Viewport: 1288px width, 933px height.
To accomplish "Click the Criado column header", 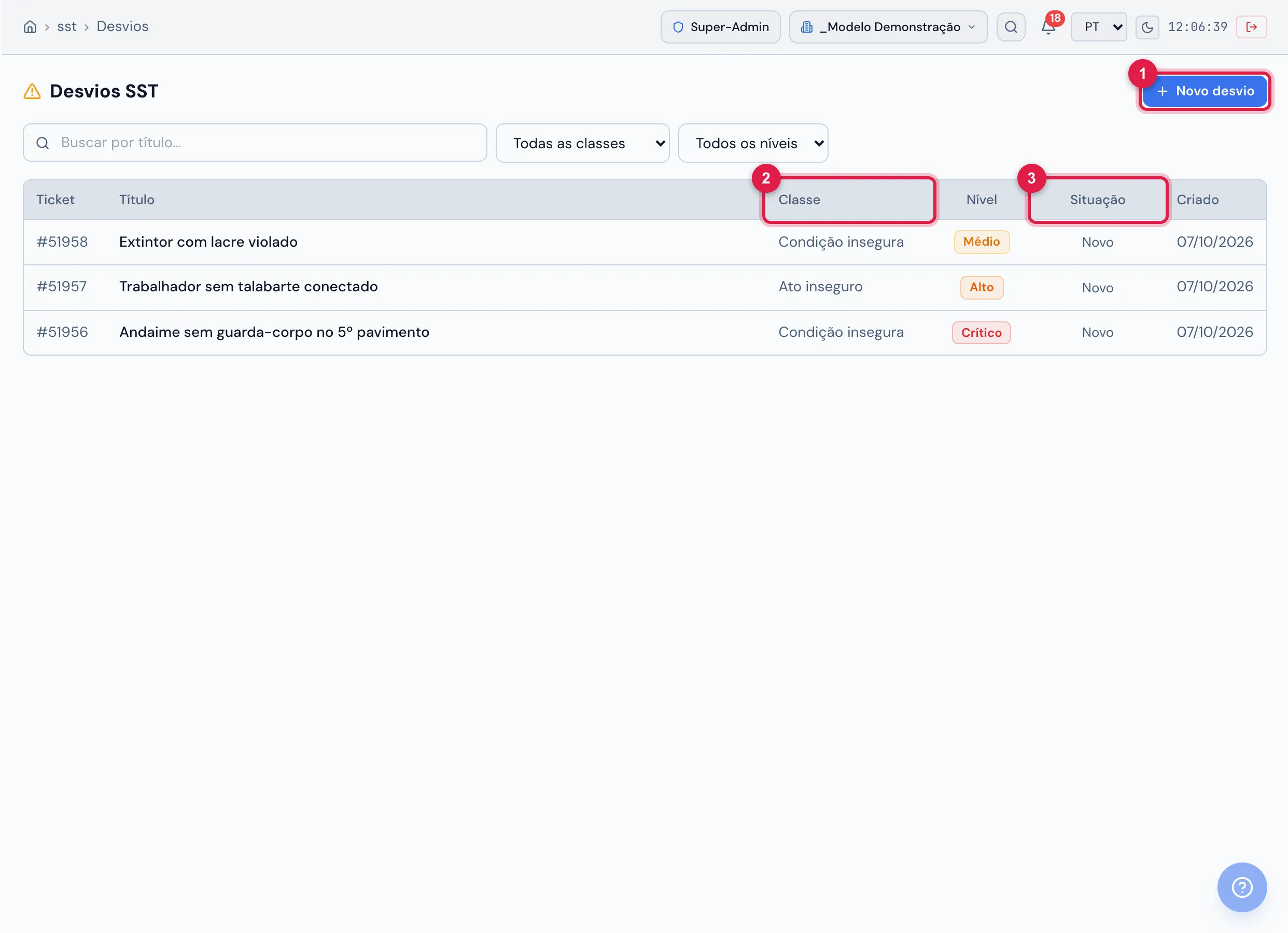I will [x=1197, y=200].
